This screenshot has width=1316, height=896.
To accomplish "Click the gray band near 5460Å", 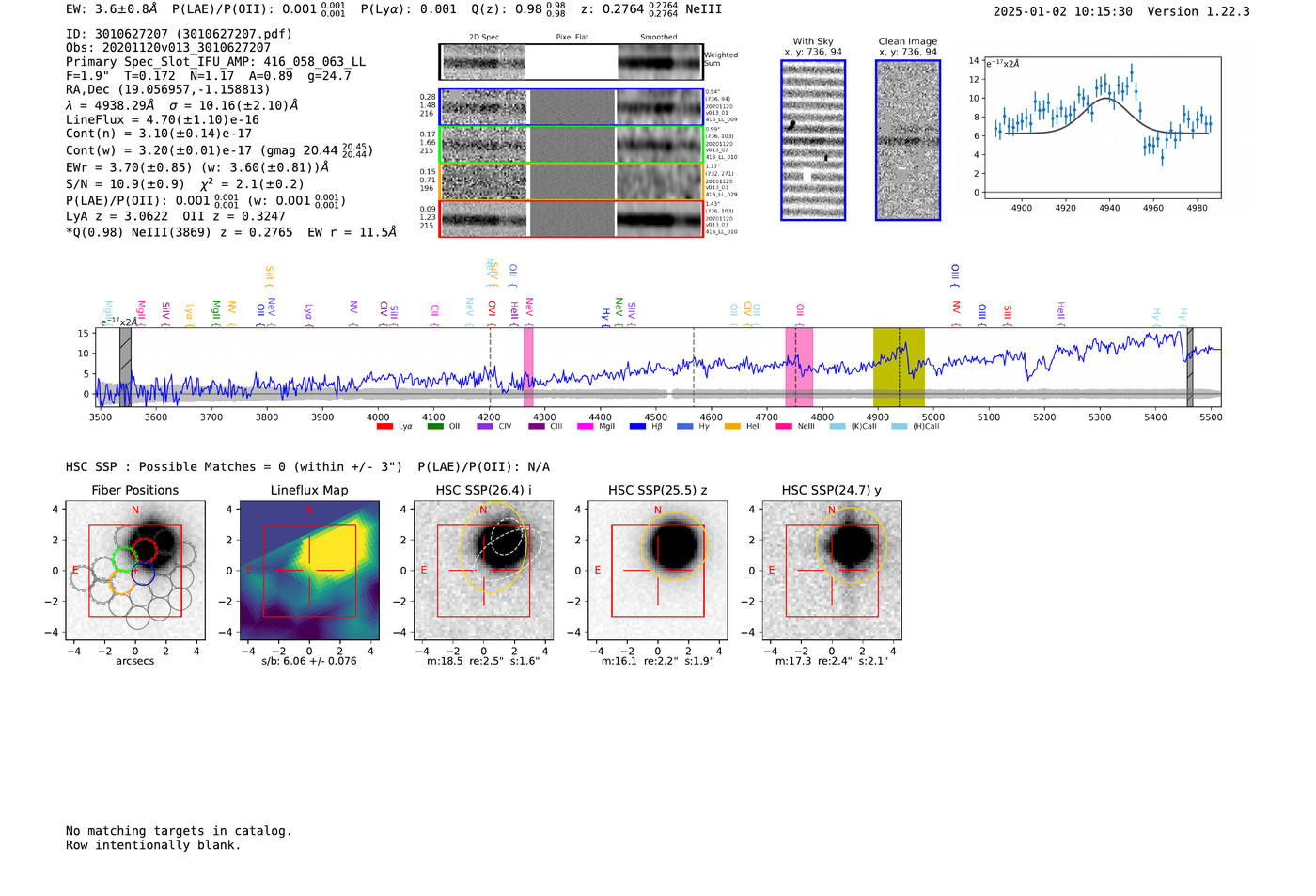I will 1190,368.
